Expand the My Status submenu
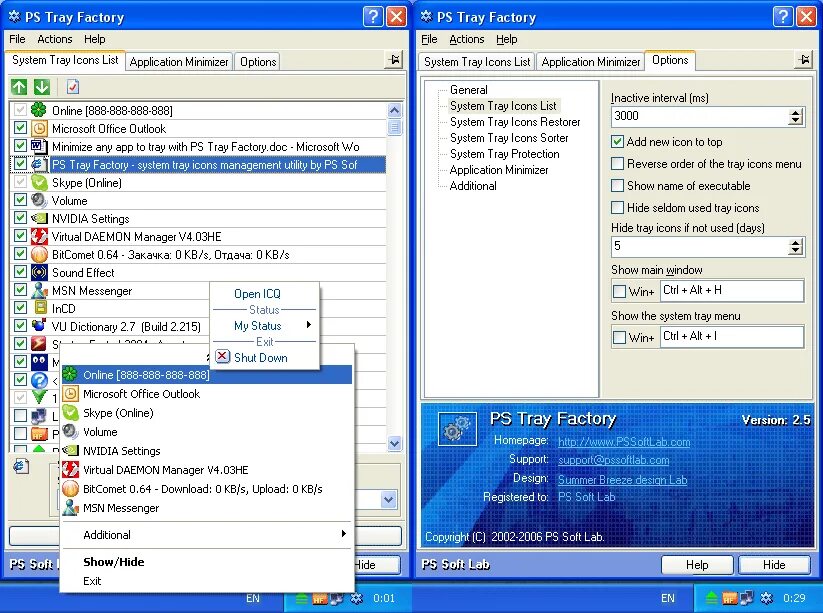823x613 pixels. point(266,326)
